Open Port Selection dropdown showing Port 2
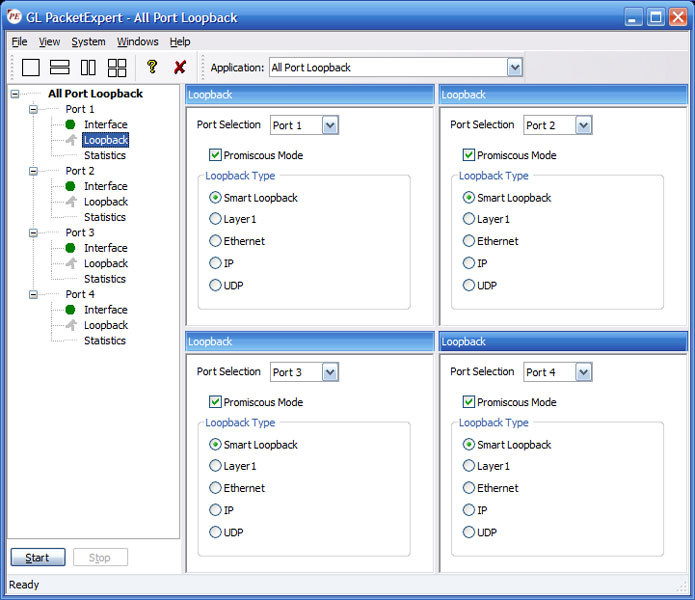 tap(583, 125)
